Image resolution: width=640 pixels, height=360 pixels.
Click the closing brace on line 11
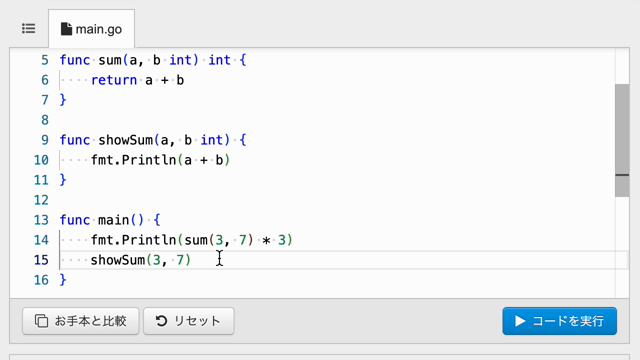tap(63, 180)
